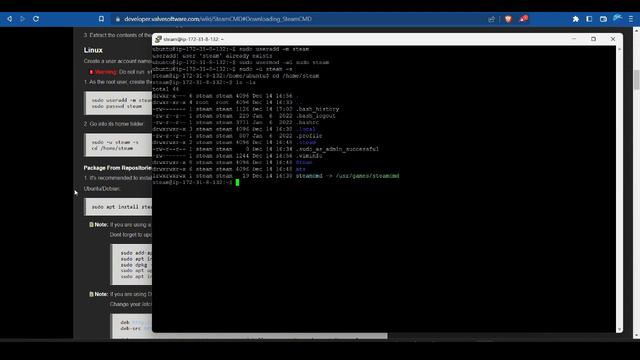Click the .bash_history row in the terminal
This screenshot has width=640, height=360.
point(246,109)
